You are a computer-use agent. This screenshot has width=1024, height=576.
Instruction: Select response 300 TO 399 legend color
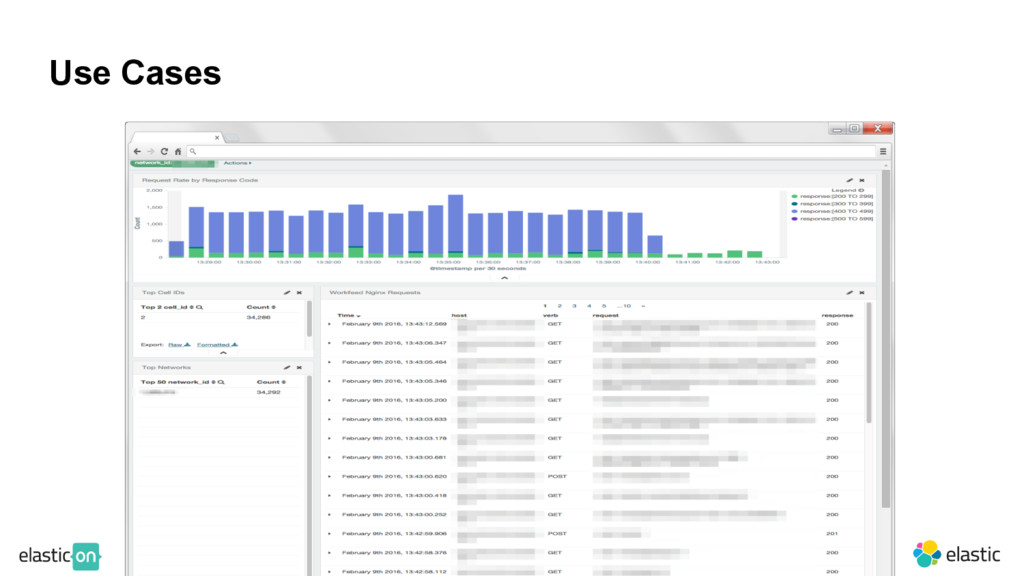pos(794,204)
